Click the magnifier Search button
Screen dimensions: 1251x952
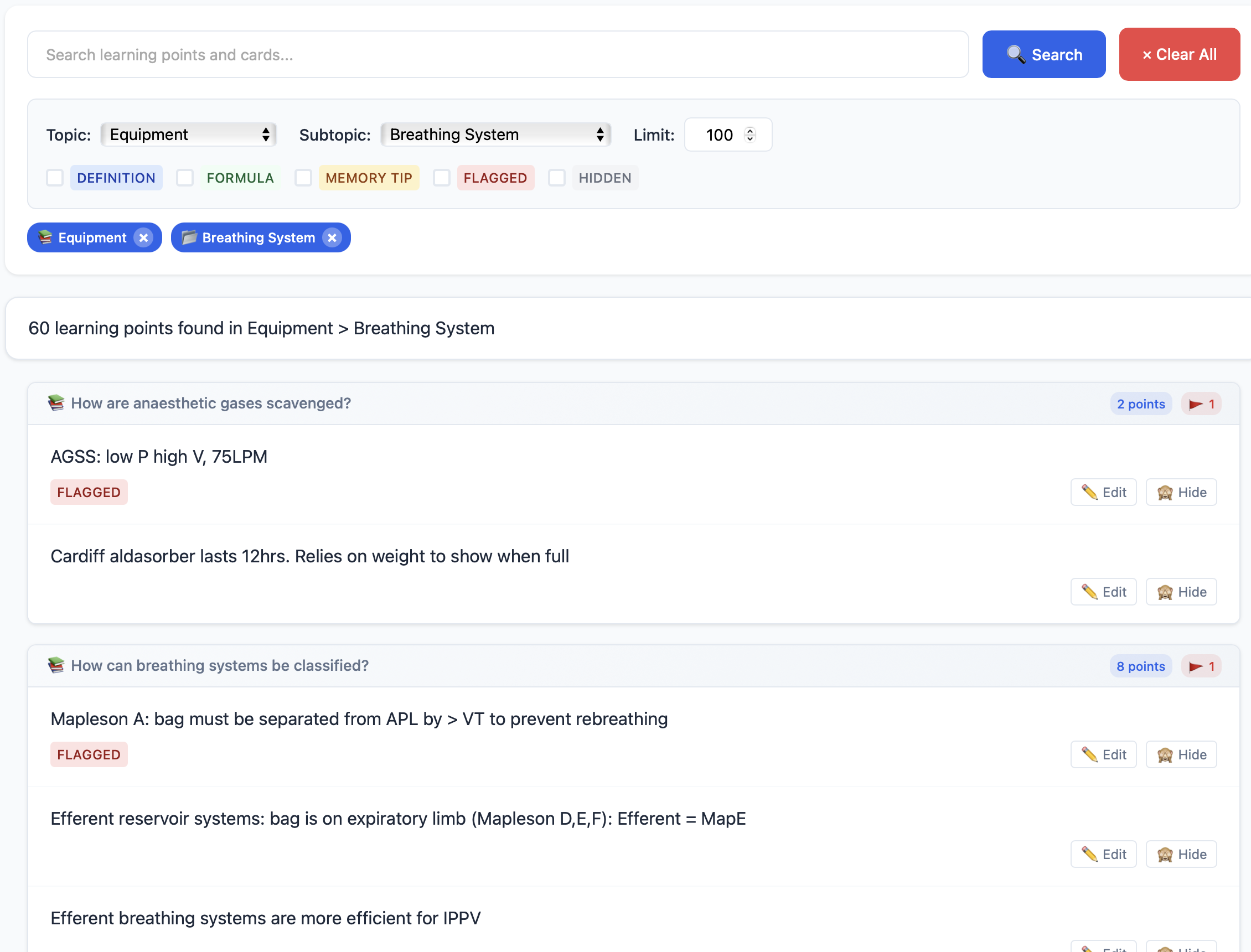[x=1043, y=54]
